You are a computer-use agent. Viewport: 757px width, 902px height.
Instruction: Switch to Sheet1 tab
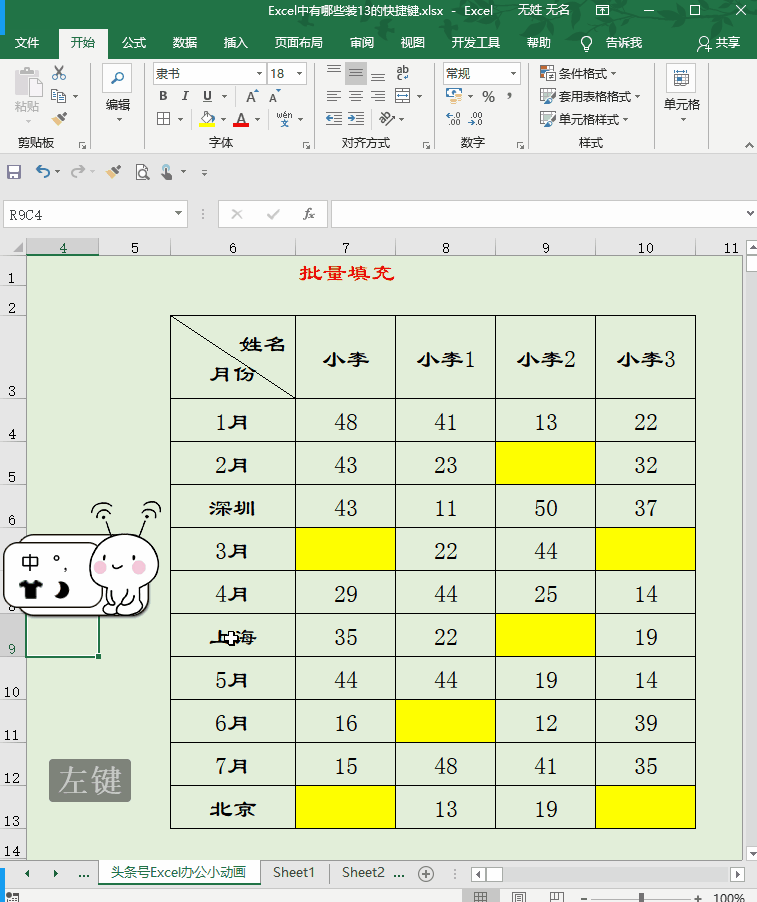tap(293, 873)
